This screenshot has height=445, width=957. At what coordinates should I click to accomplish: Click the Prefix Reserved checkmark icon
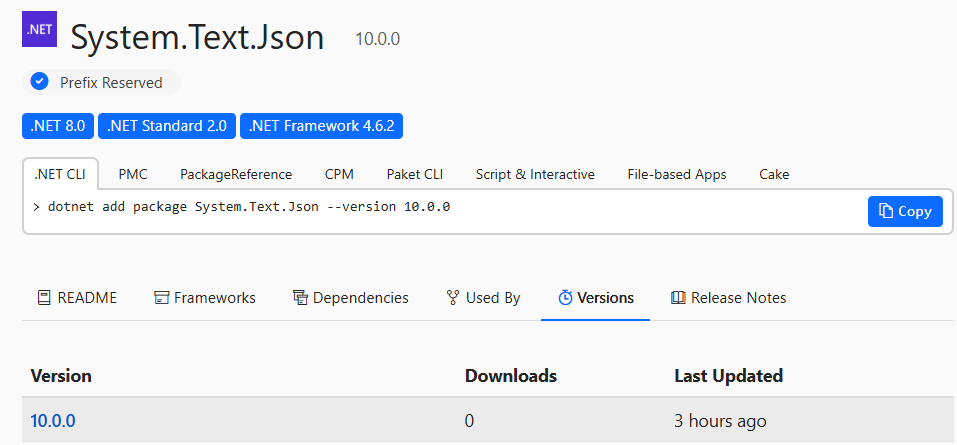click(x=40, y=82)
